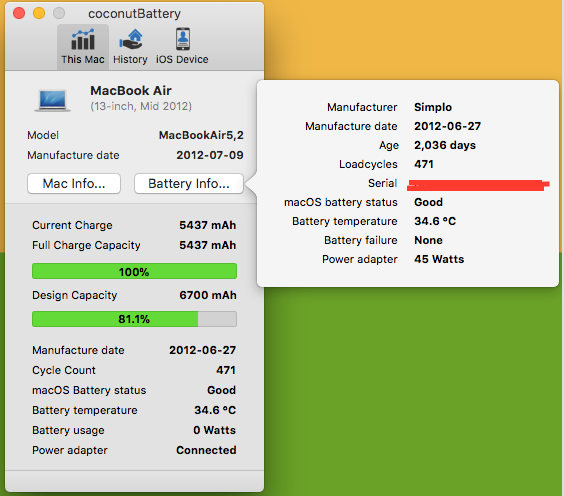This screenshot has width=564, height=496.
Task: Click the MacBookAir5,2 model value
Action: [x=201, y=135]
